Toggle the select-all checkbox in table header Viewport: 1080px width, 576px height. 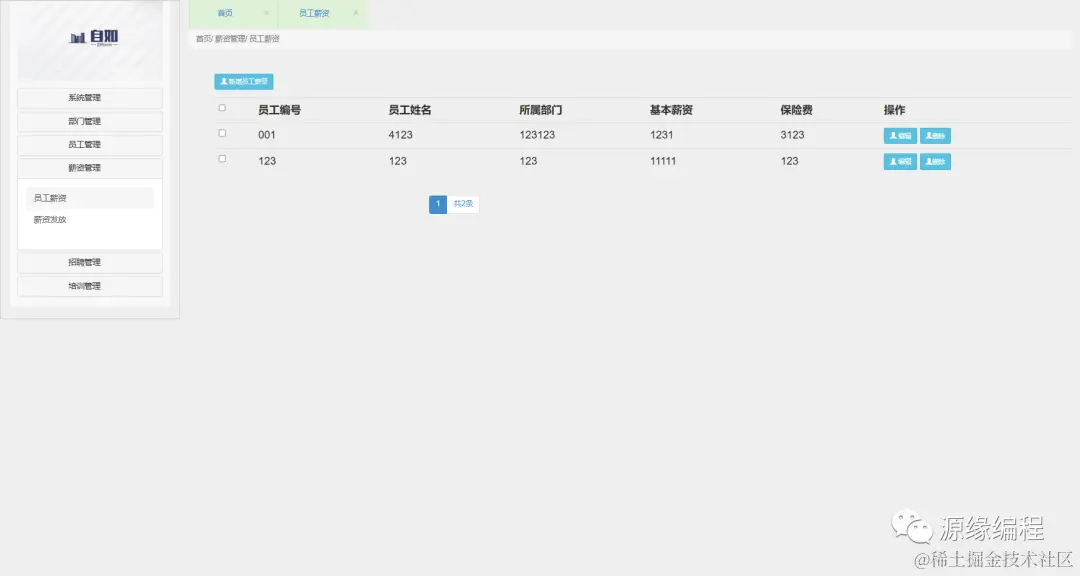221,109
